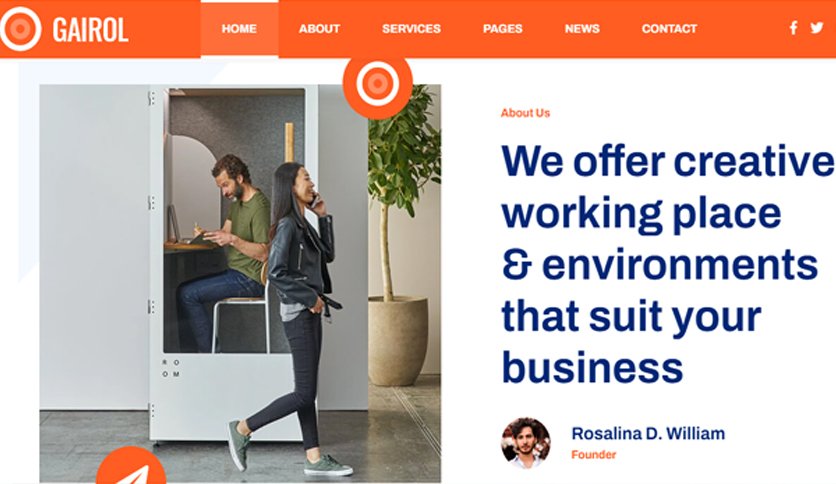836x484 pixels.
Task: Click the office phone booth photo
Action: 240,283
